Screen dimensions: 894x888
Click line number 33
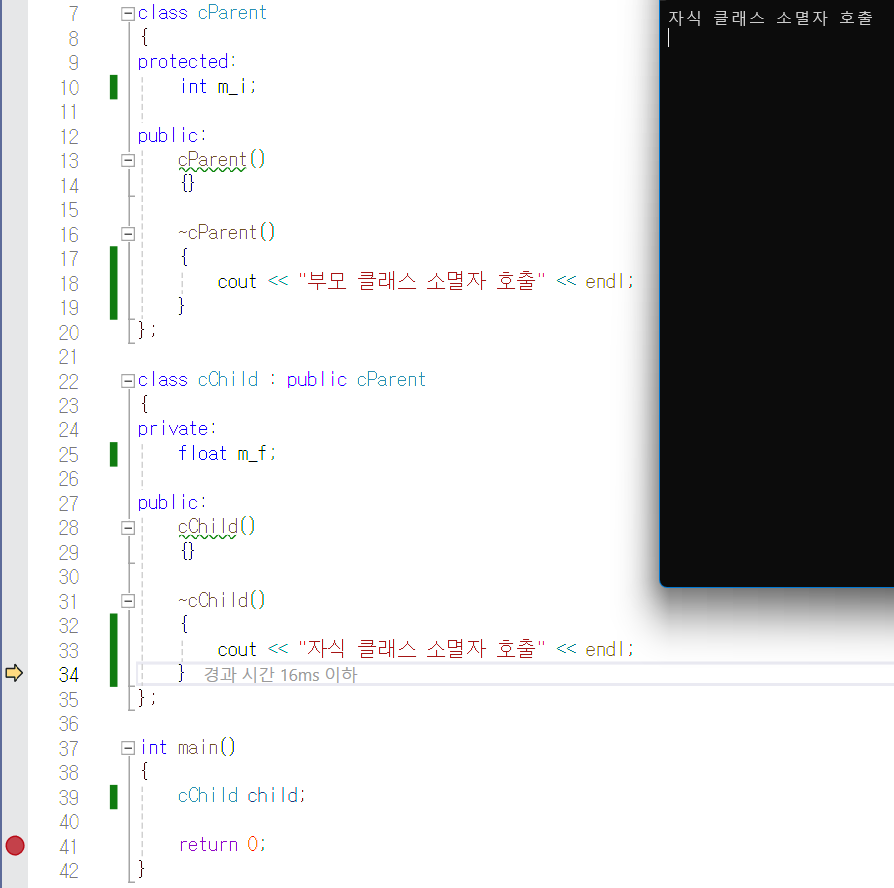coord(69,651)
